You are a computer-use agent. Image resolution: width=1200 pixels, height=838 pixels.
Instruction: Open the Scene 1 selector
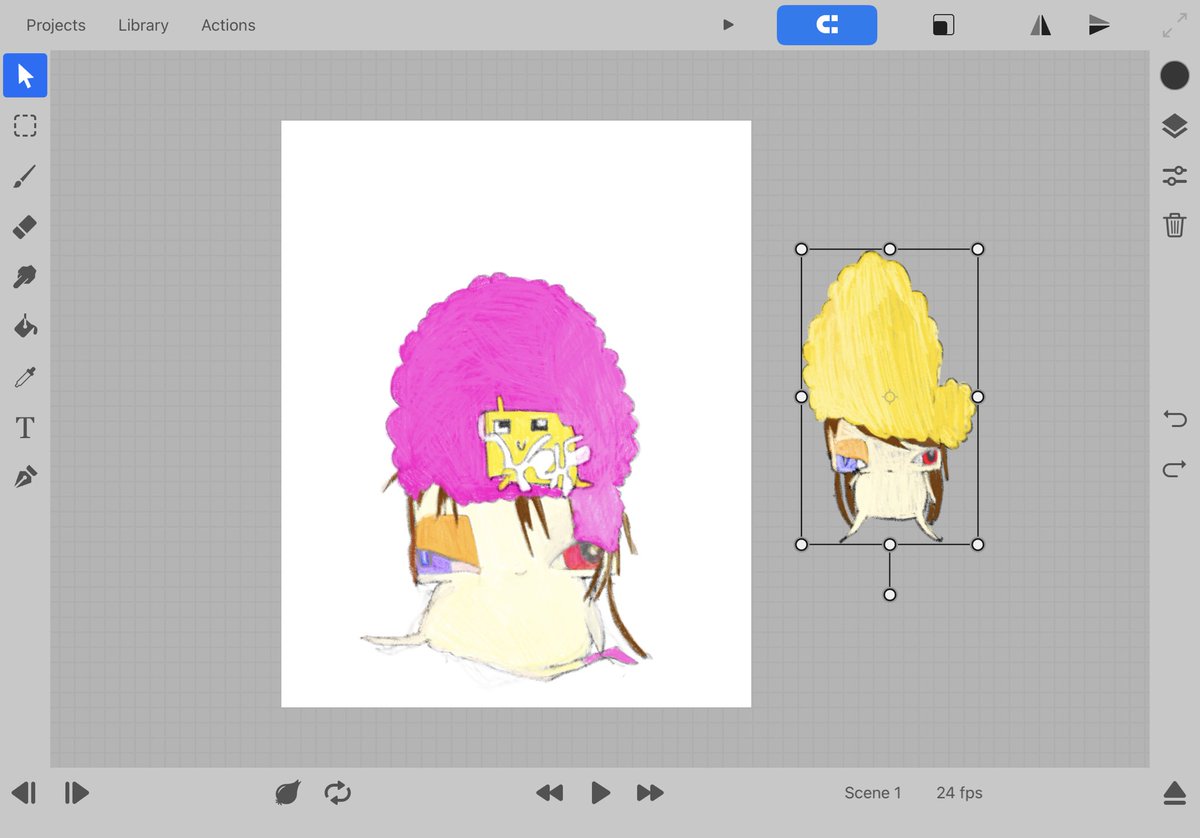tap(873, 793)
